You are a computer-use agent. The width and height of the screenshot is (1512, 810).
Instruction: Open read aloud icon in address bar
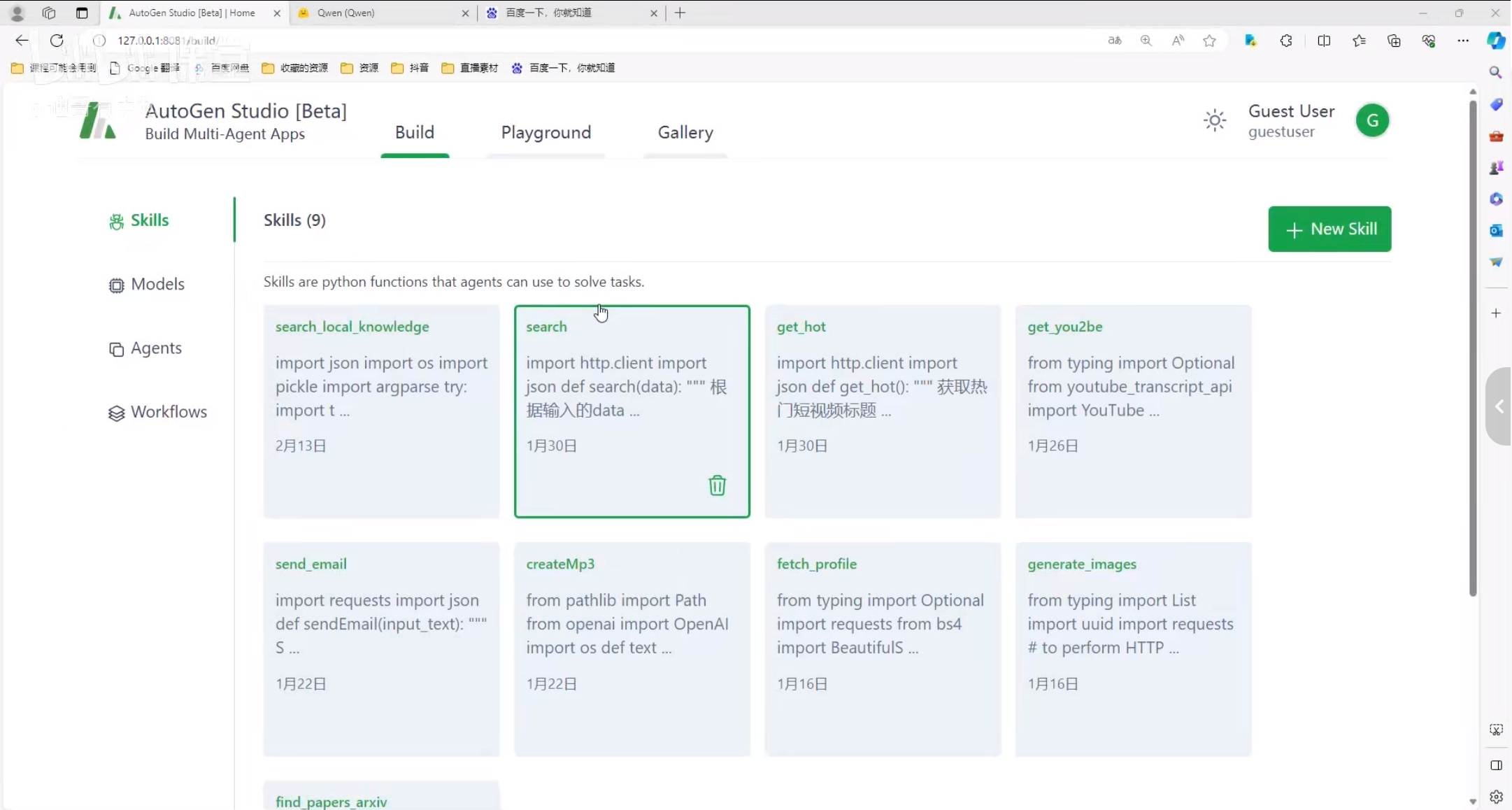click(x=1178, y=41)
